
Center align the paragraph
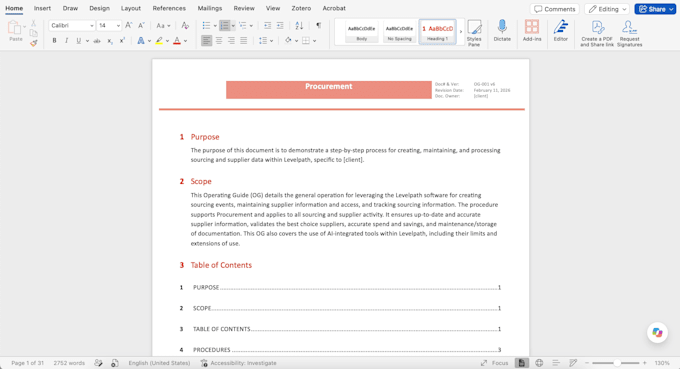[x=219, y=41]
